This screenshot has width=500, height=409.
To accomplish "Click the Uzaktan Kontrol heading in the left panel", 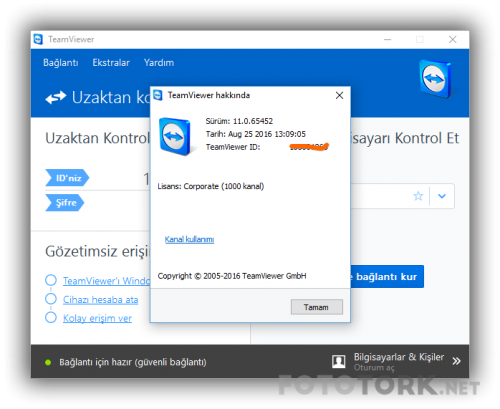I will [97, 138].
